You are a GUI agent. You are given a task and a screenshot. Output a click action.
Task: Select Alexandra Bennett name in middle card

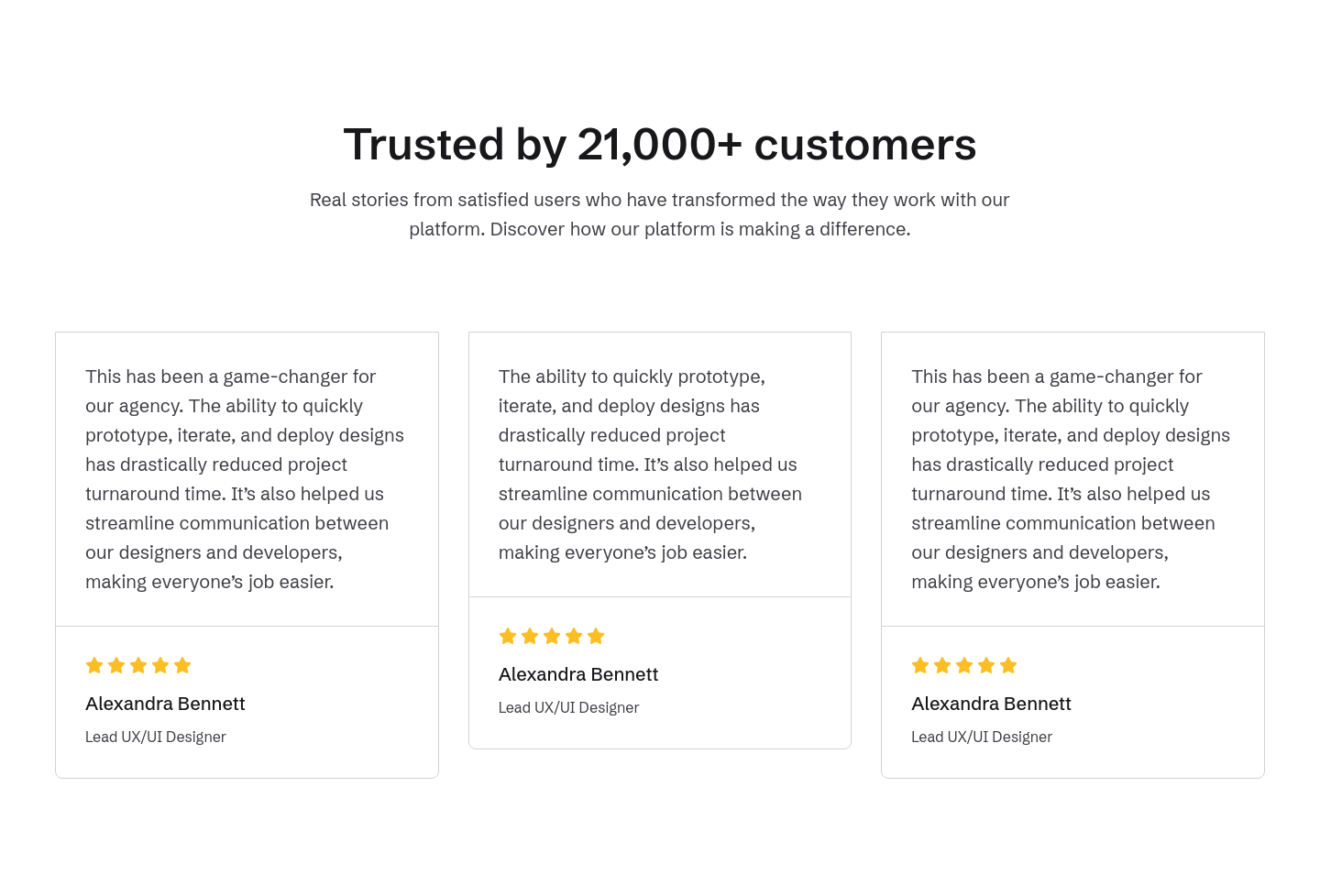[578, 674]
